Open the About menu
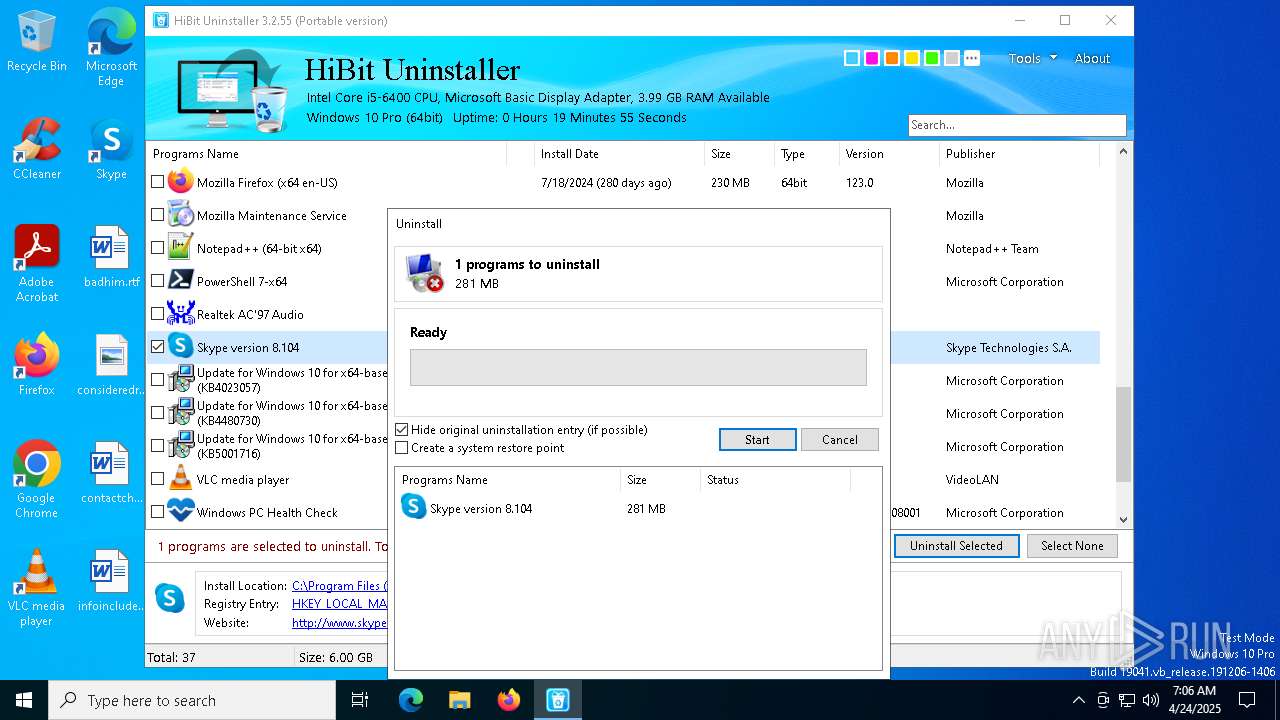1280x720 pixels. click(x=1092, y=58)
